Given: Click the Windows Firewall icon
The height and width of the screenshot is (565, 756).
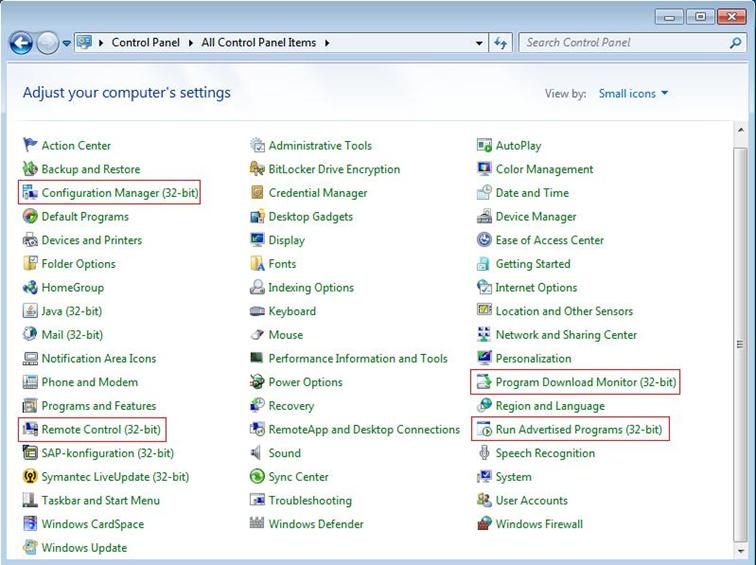Looking at the screenshot, I should pos(484,524).
